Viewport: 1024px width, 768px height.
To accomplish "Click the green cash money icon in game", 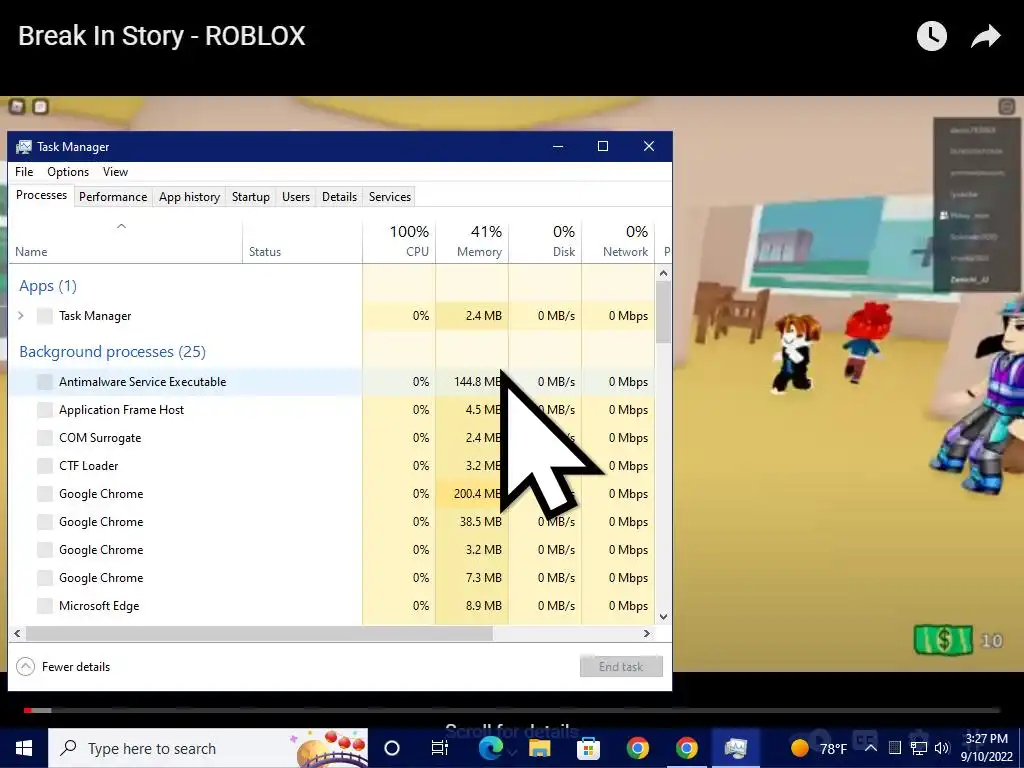I will (x=944, y=640).
